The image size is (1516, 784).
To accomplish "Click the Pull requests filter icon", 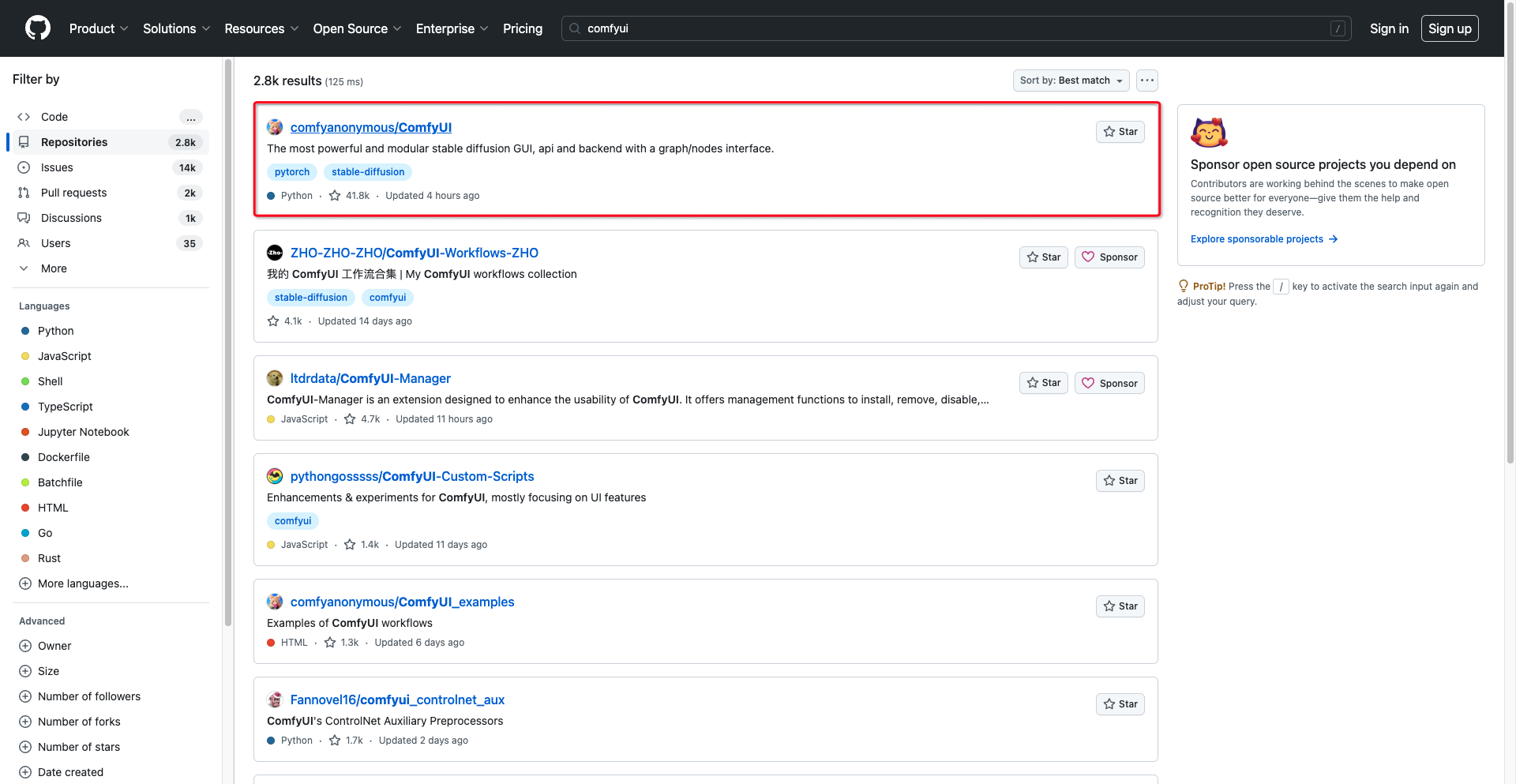I will 24,193.
